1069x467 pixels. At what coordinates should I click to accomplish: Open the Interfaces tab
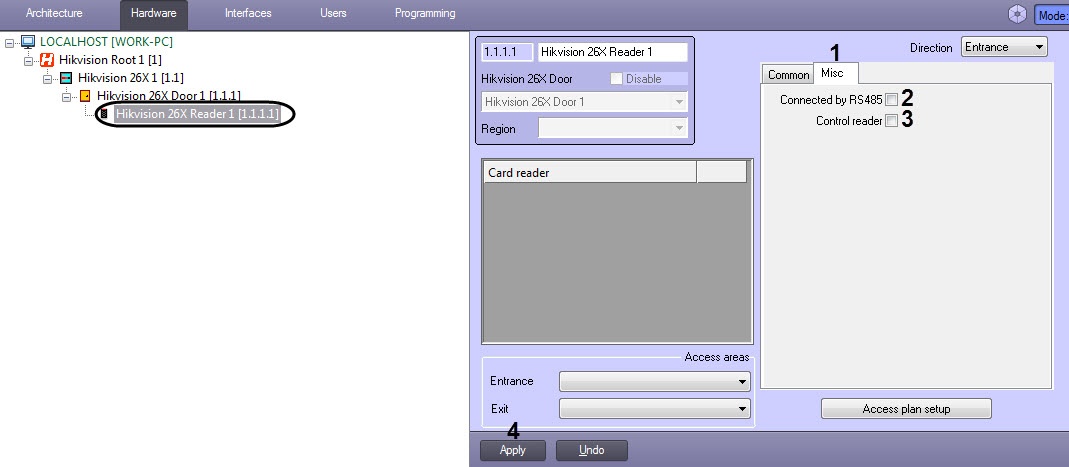pos(248,14)
